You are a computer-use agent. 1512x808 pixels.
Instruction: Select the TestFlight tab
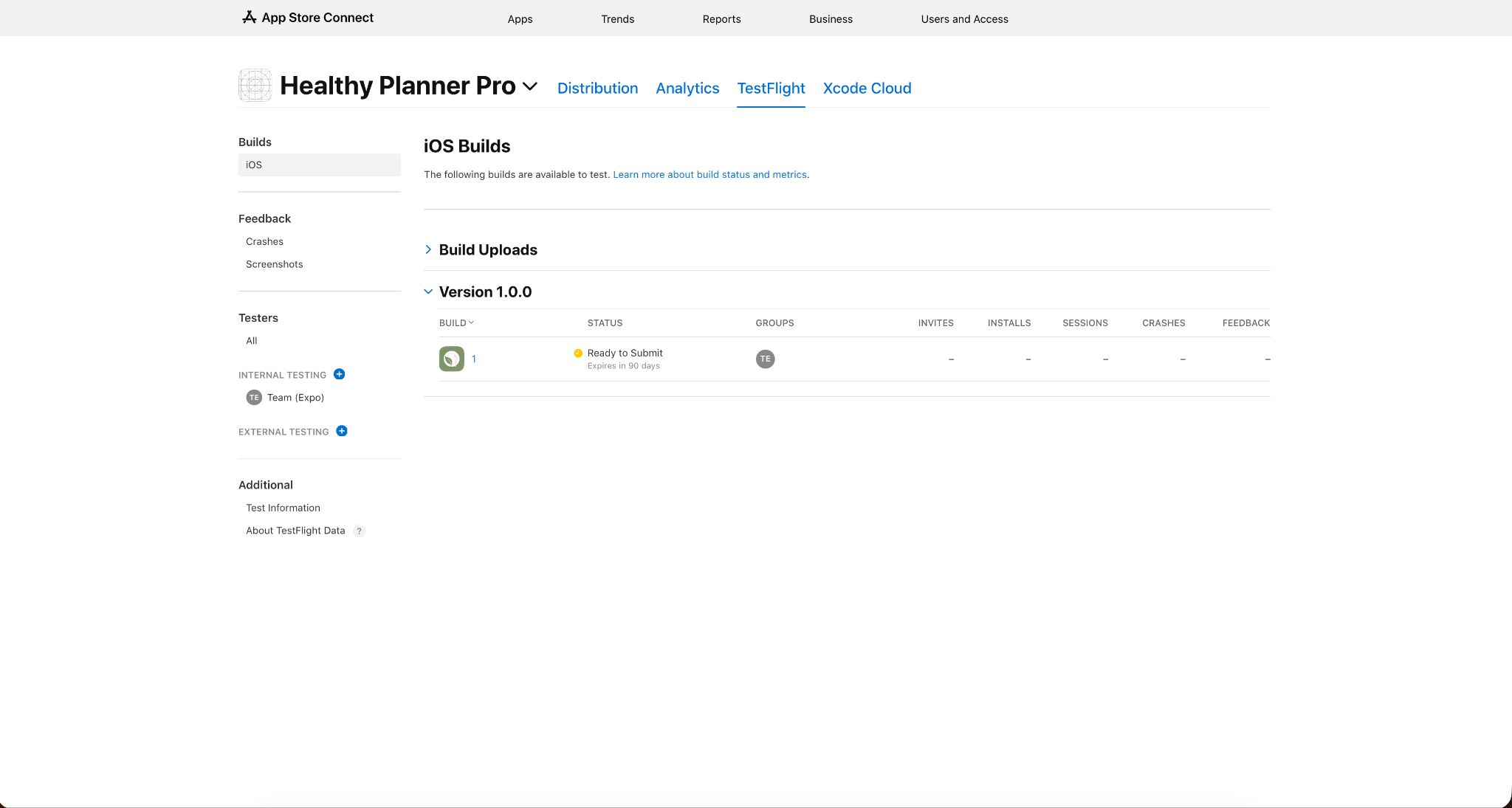[x=771, y=88]
